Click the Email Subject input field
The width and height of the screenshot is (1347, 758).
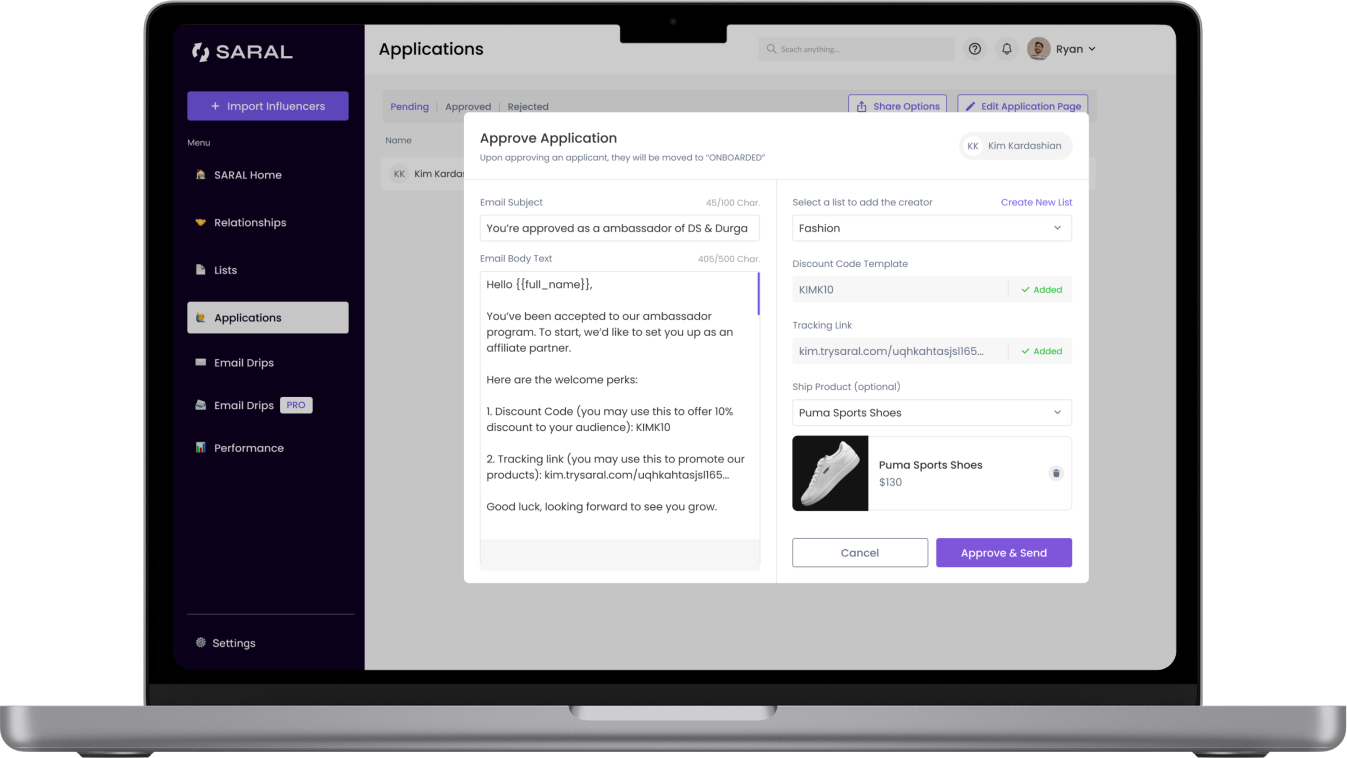(620, 228)
